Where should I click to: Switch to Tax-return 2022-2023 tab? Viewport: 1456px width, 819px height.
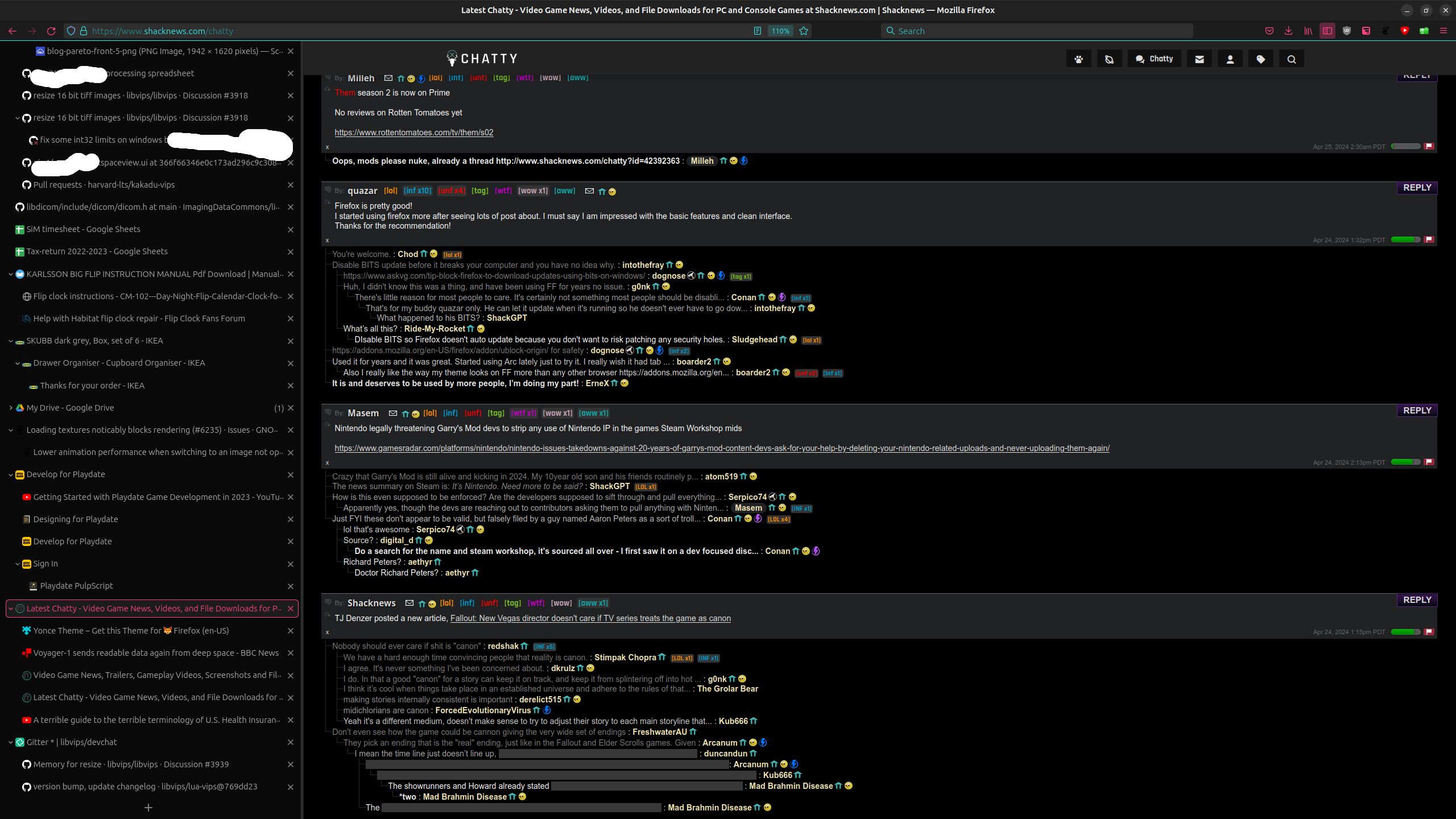click(148, 251)
